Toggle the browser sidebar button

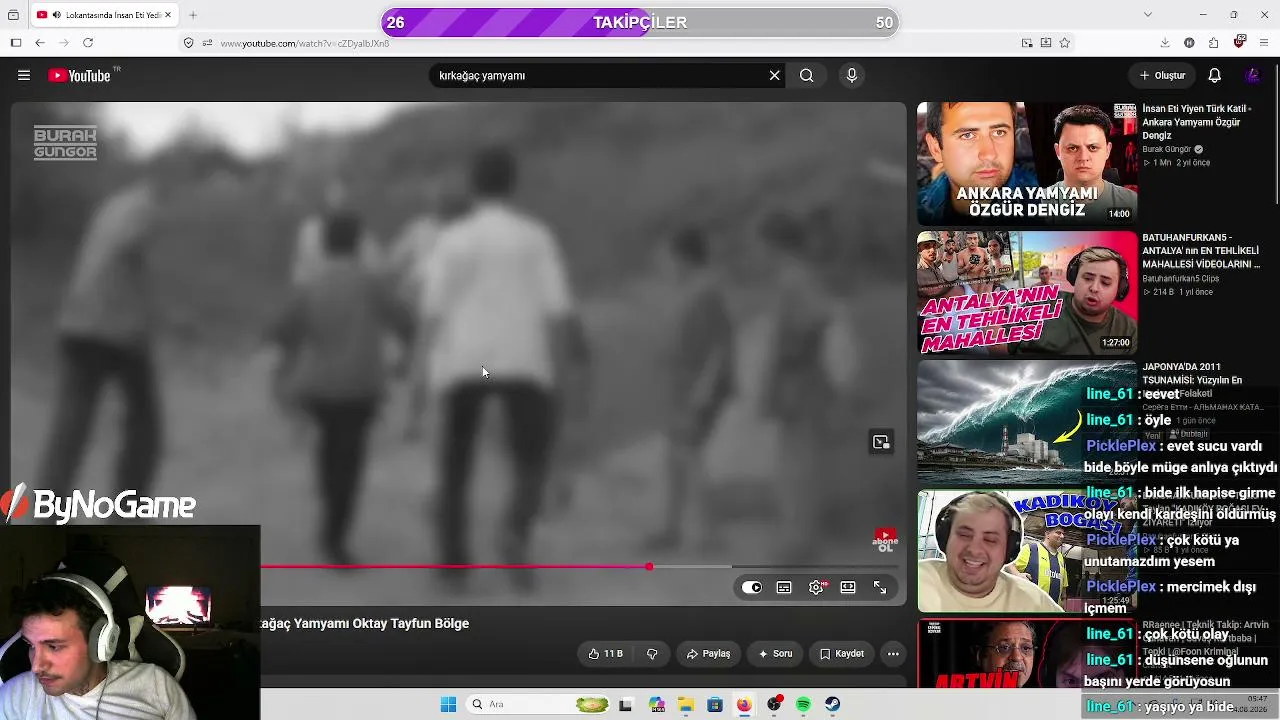[15, 43]
